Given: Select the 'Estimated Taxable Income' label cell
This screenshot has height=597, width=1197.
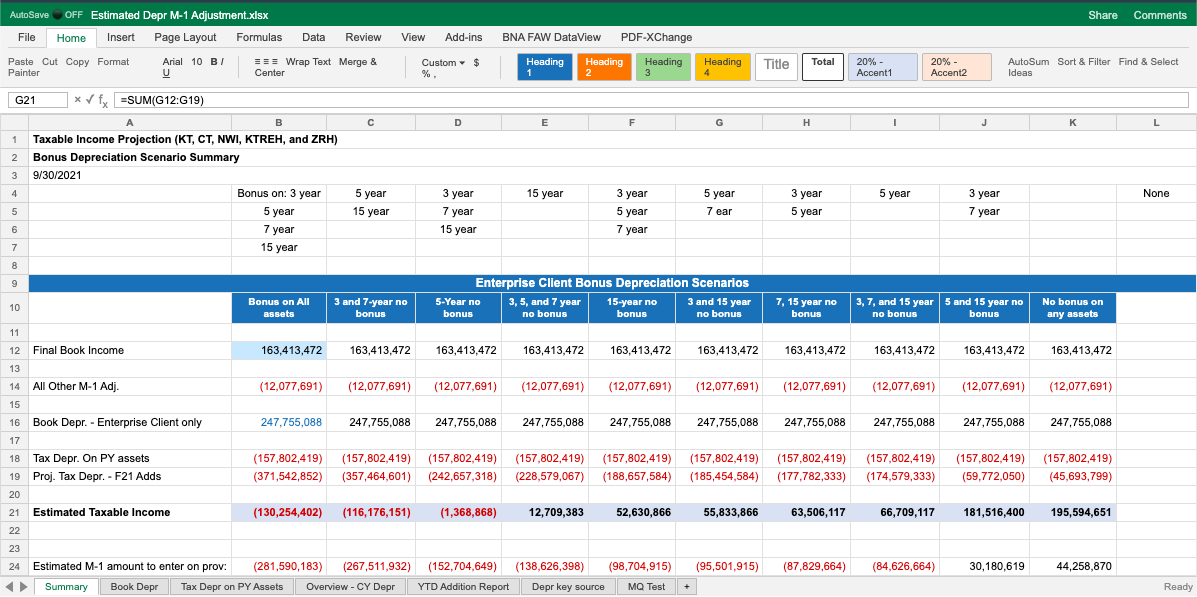Looking at the screenshot, I should [x=130, y=512].
